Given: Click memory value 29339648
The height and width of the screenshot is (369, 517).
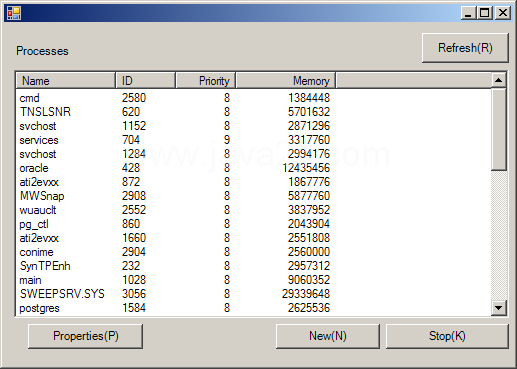Looking at the screenshot, I should 306,294.
